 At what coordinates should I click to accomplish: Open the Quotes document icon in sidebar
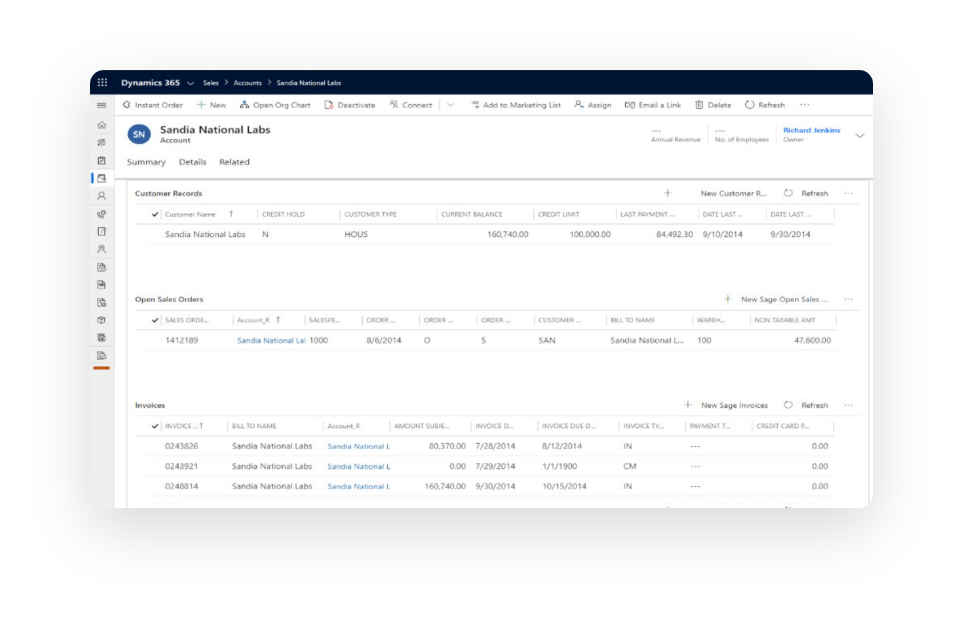[102, 267]
